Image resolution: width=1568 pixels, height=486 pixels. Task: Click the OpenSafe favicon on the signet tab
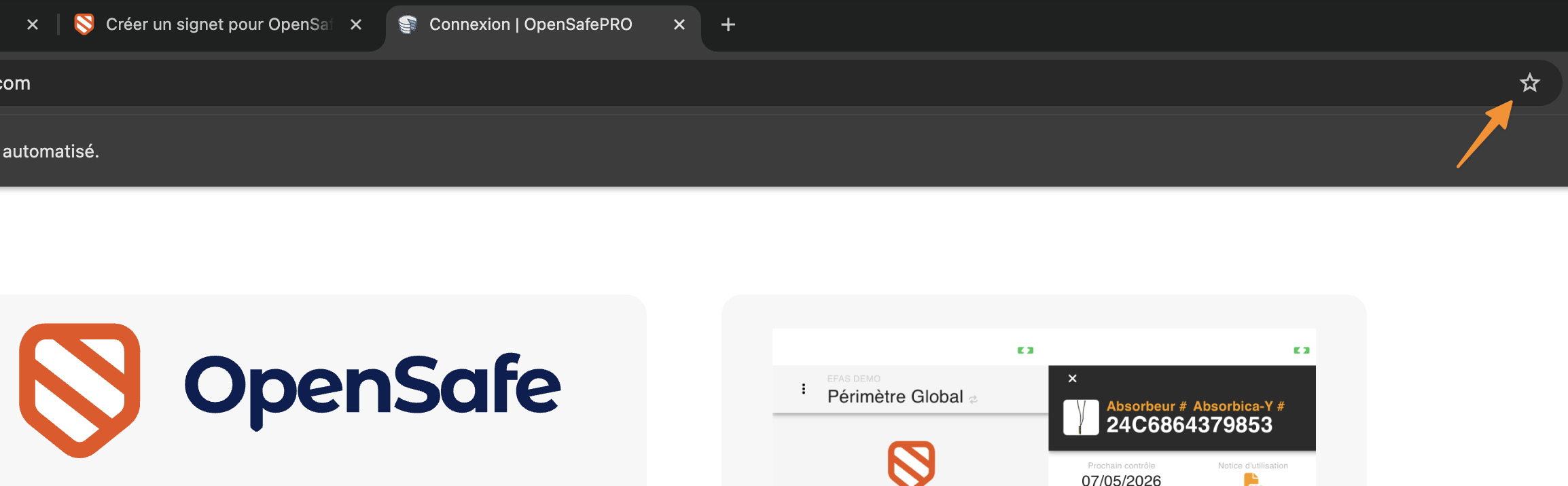click(84, 25)
